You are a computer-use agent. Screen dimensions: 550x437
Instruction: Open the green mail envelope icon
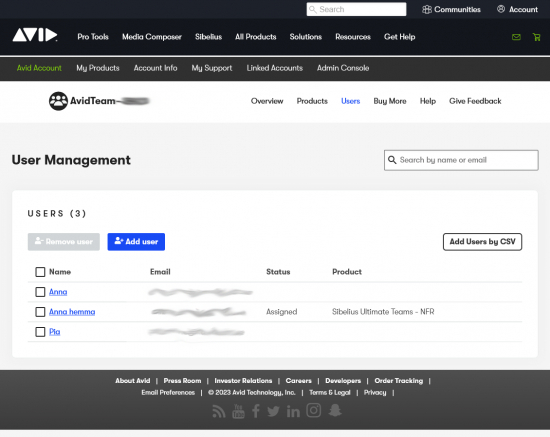coord(516,37)
